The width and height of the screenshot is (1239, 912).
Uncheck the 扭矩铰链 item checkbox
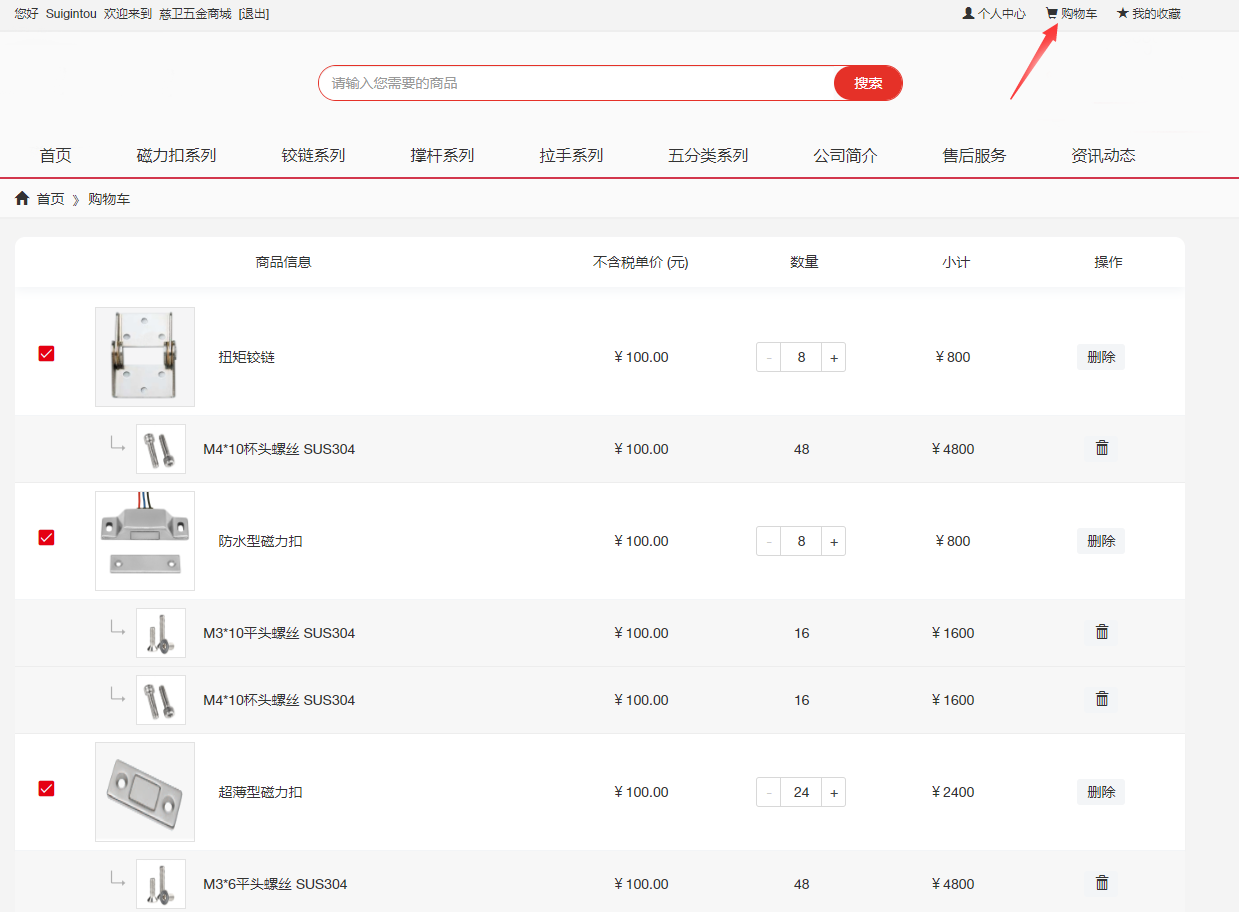pyautogui.click(x=46, y=354)
